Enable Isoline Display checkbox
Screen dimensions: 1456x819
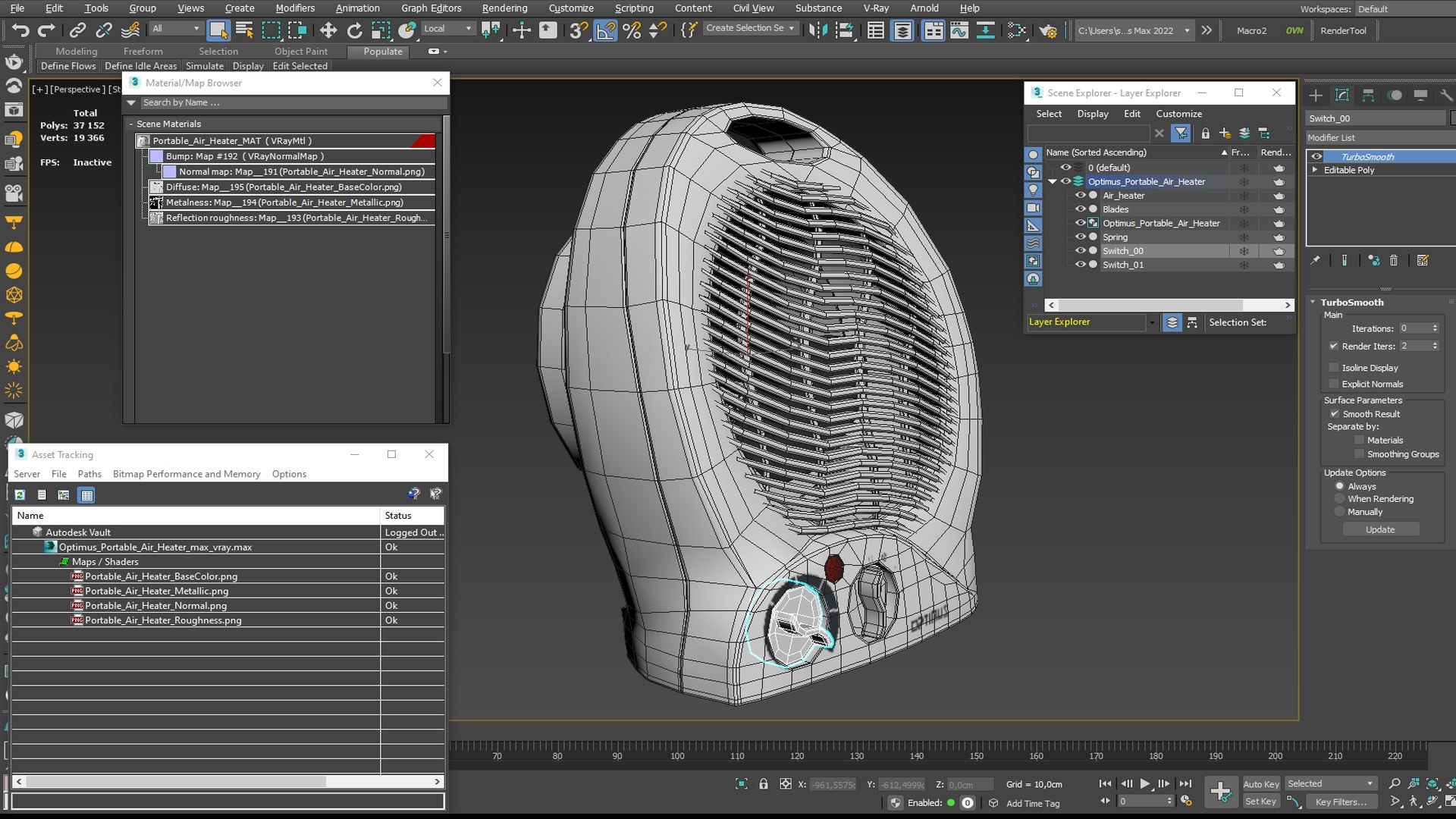[x=1334, y=368]
